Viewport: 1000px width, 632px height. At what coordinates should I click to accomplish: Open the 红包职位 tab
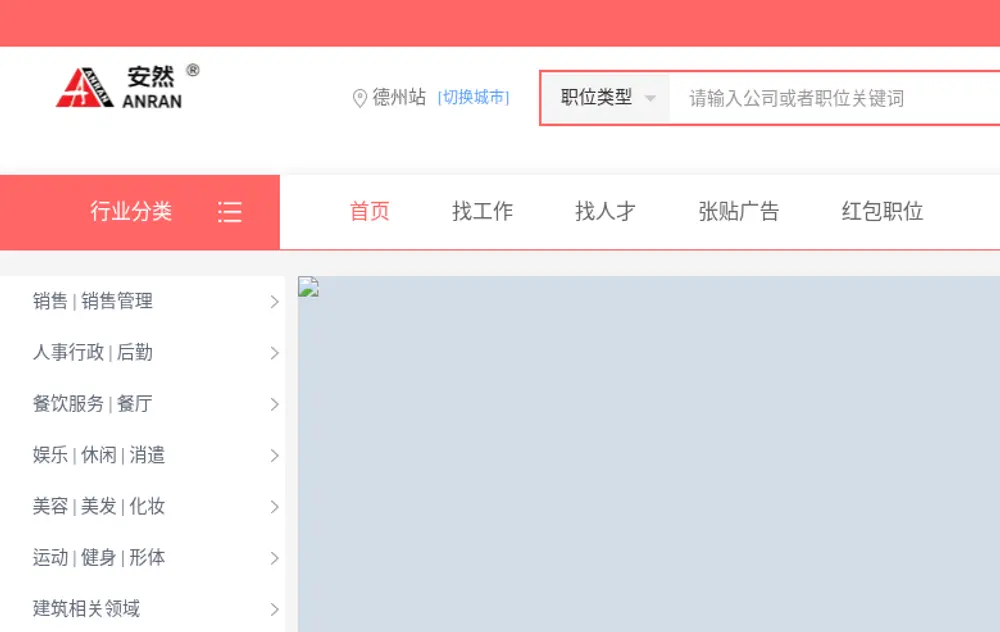tap(883, 211)
